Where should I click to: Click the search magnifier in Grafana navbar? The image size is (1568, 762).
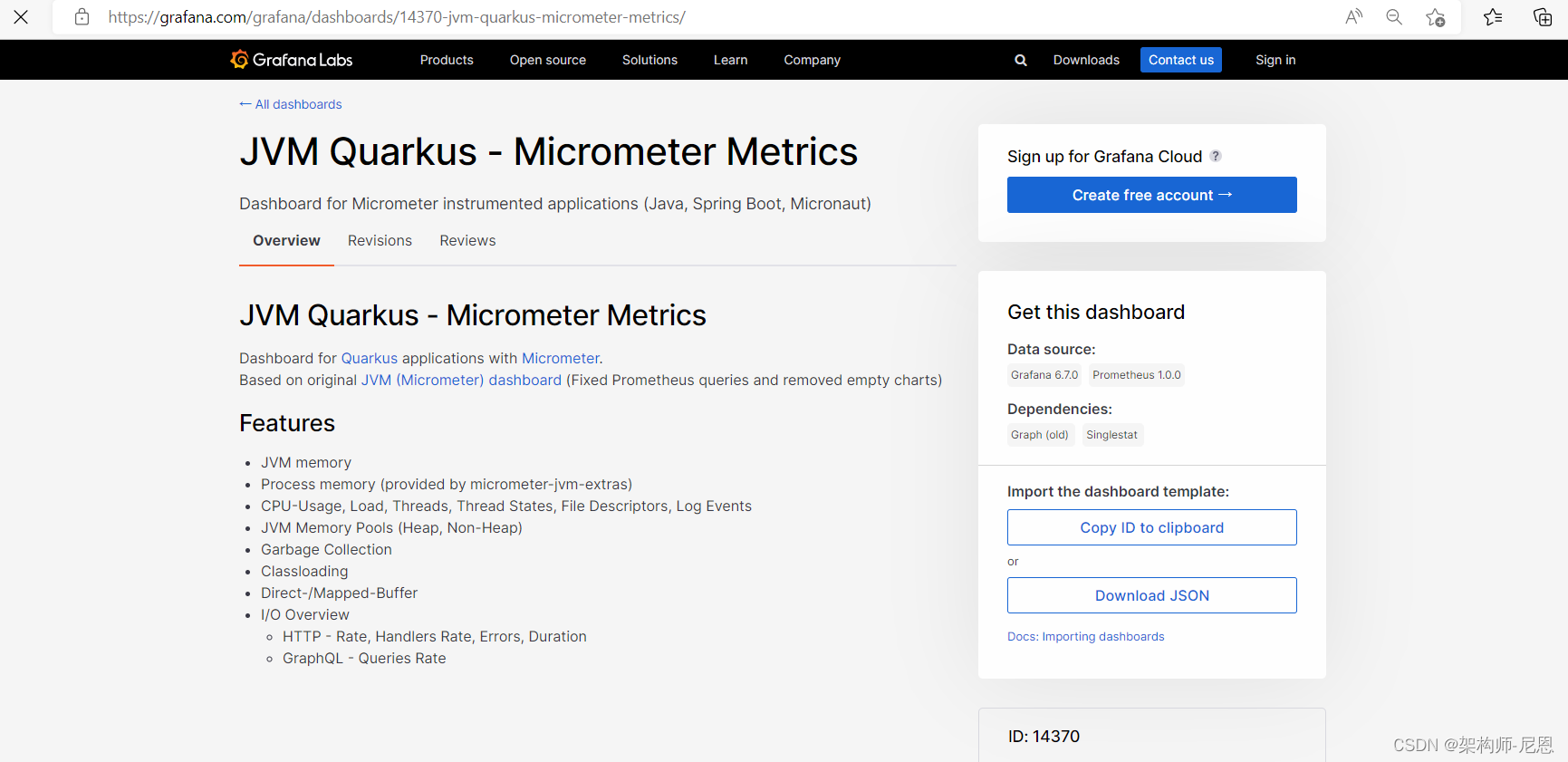(1021, 60)
